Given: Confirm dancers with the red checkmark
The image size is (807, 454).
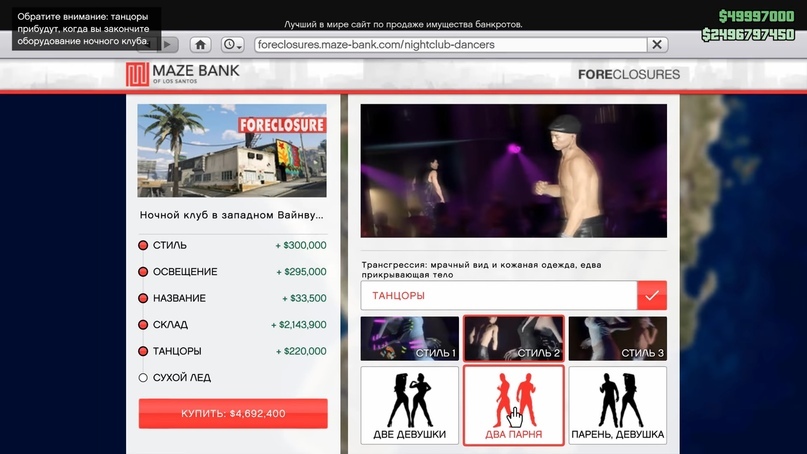Looking at the screenshot, I should coord(653,295).
